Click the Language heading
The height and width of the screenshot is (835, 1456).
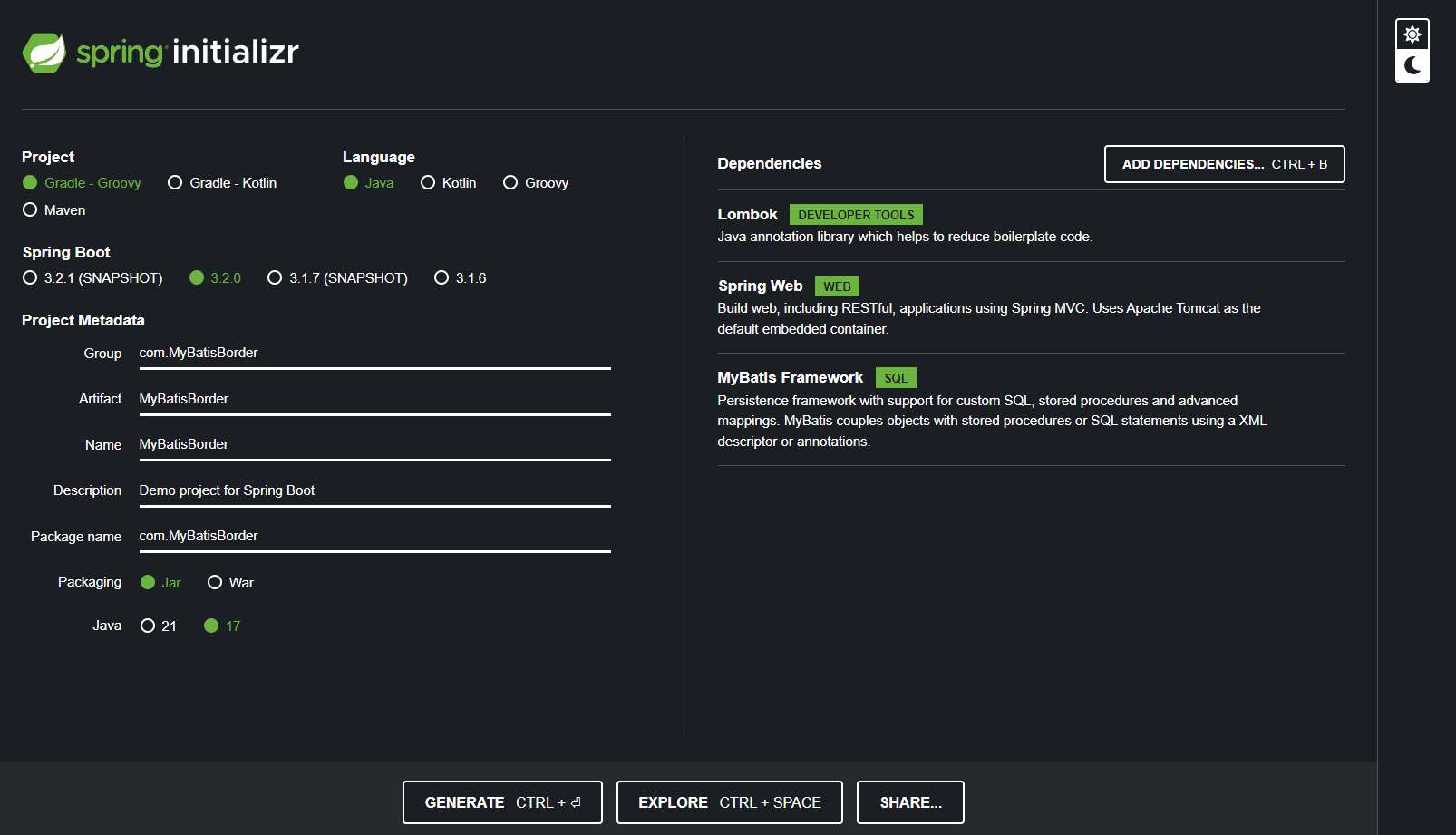379,158
